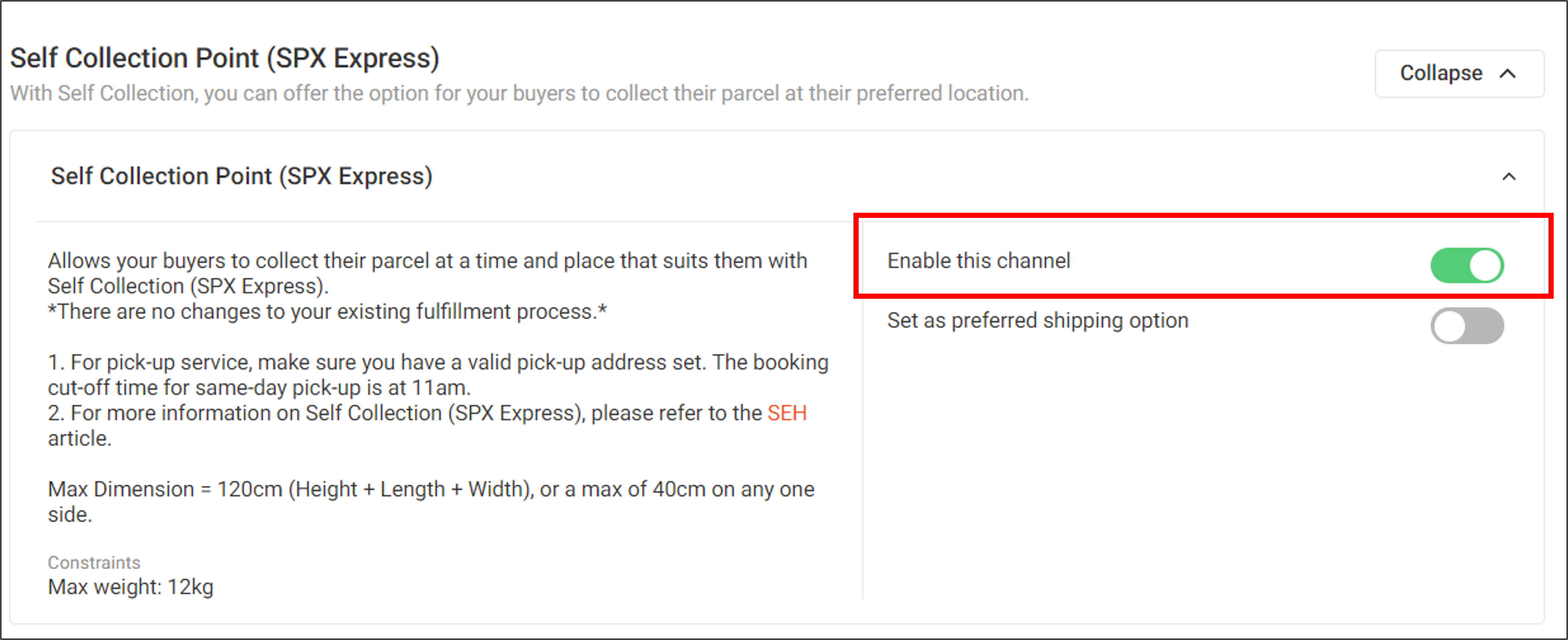The height and width of the screenshot is (640, 1568).
Task: Click the gray preferred shipping switch
Action: point(1468,325)
